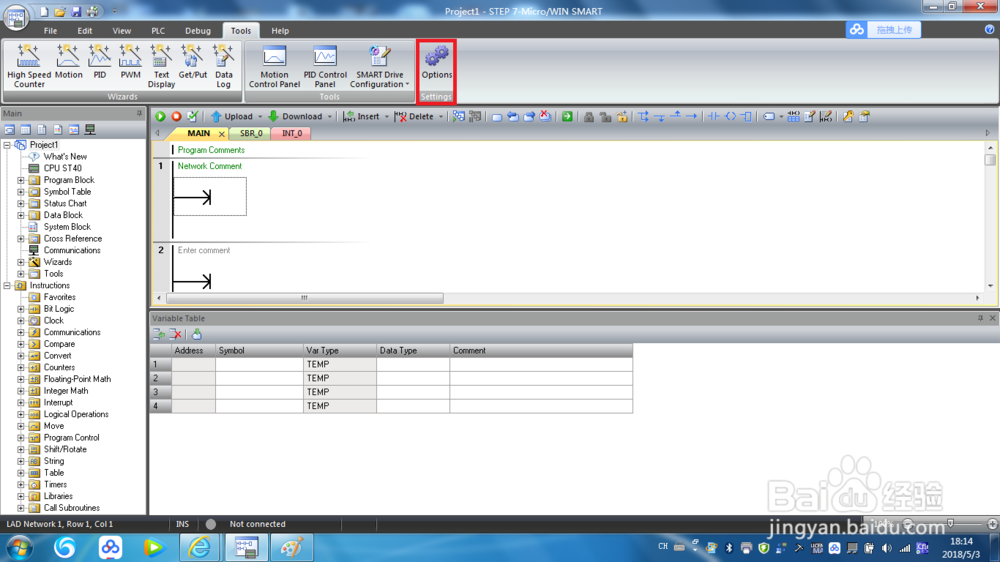Collapse the Project1 tree node
1000x562 pixels.
pyautogui.click(x=7, y=145)
